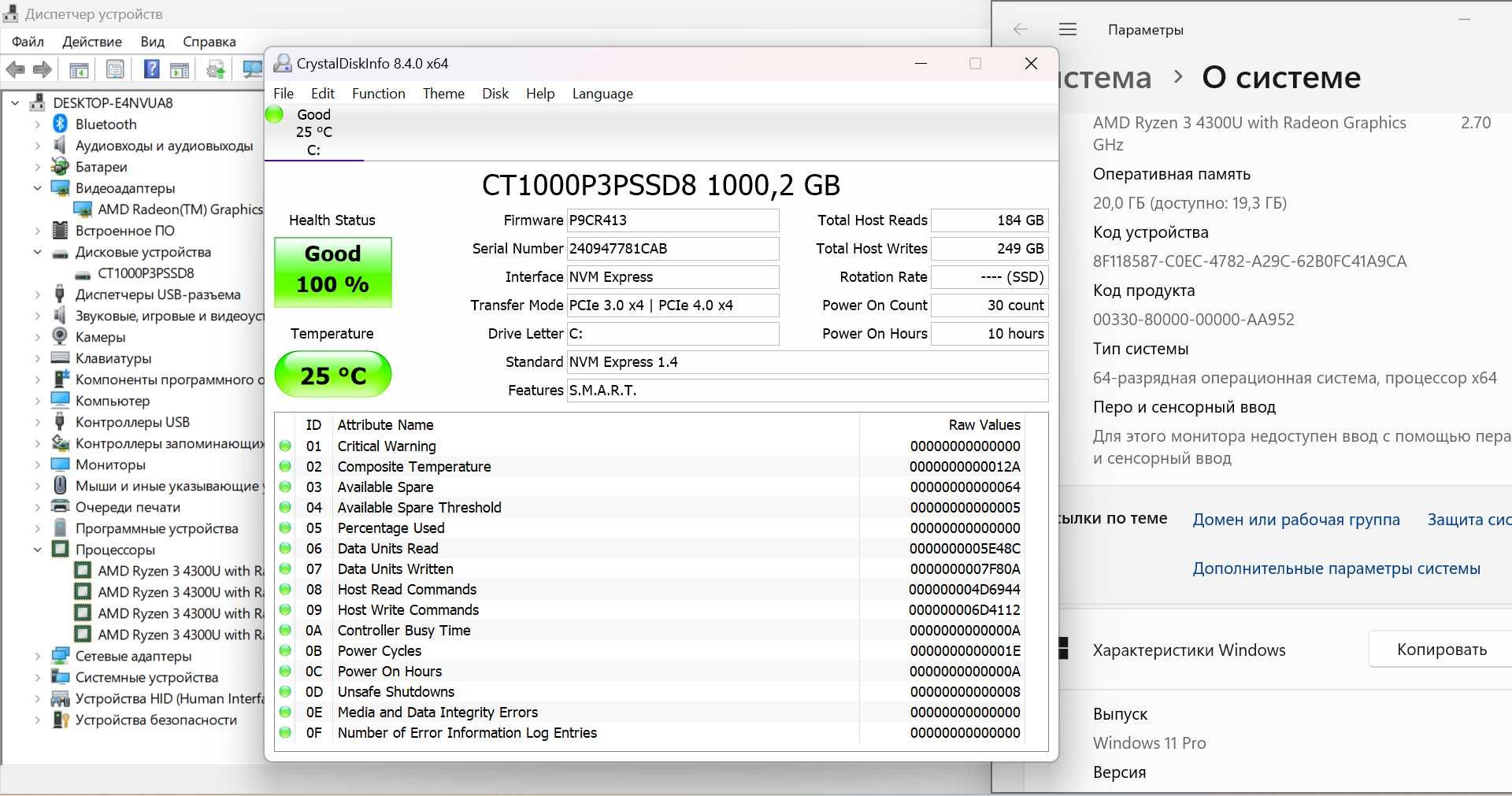
Task: Click the Сетевые адаптеры network icon
Action: click(60, 655)
